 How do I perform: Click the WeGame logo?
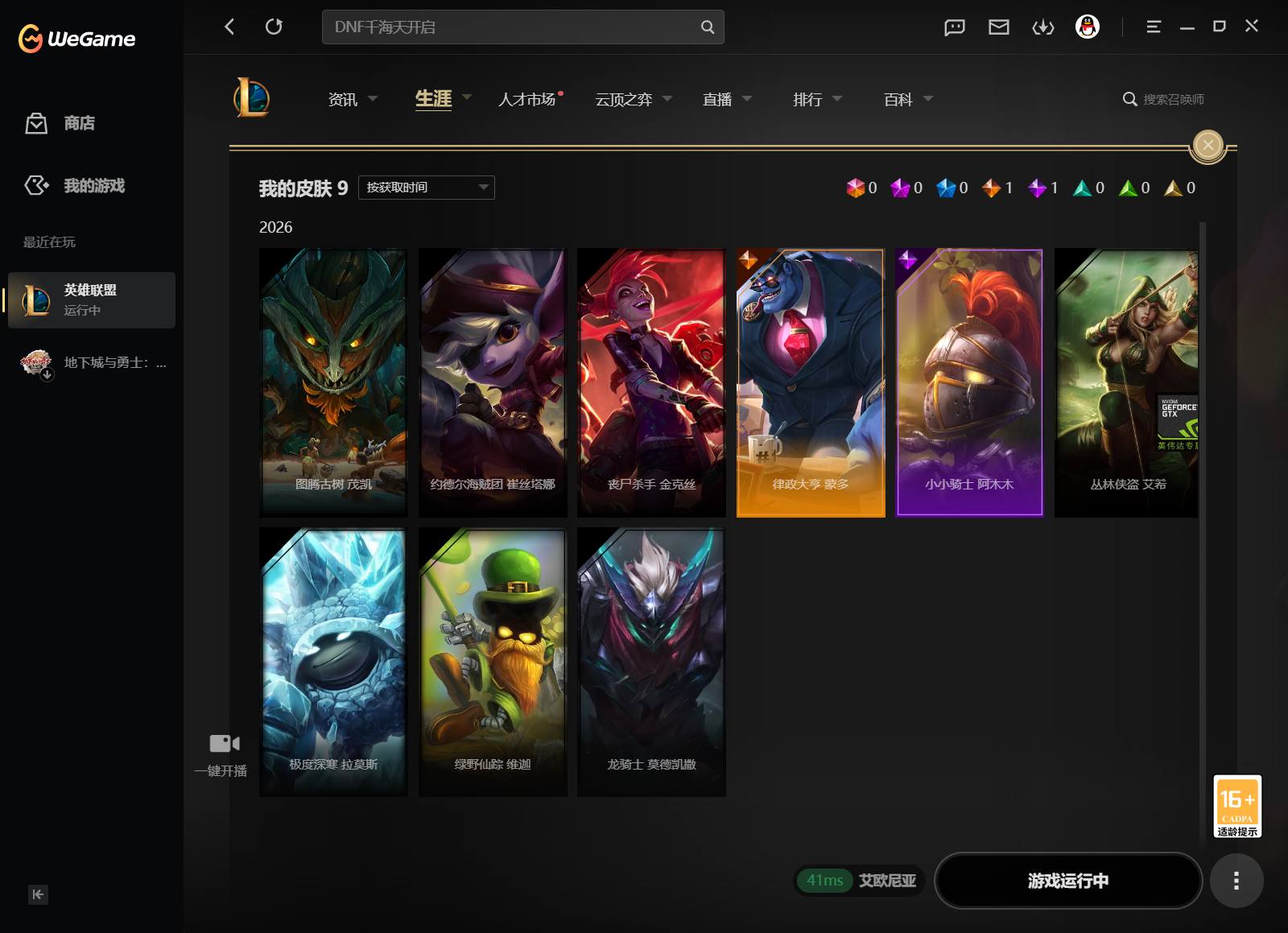76,38
